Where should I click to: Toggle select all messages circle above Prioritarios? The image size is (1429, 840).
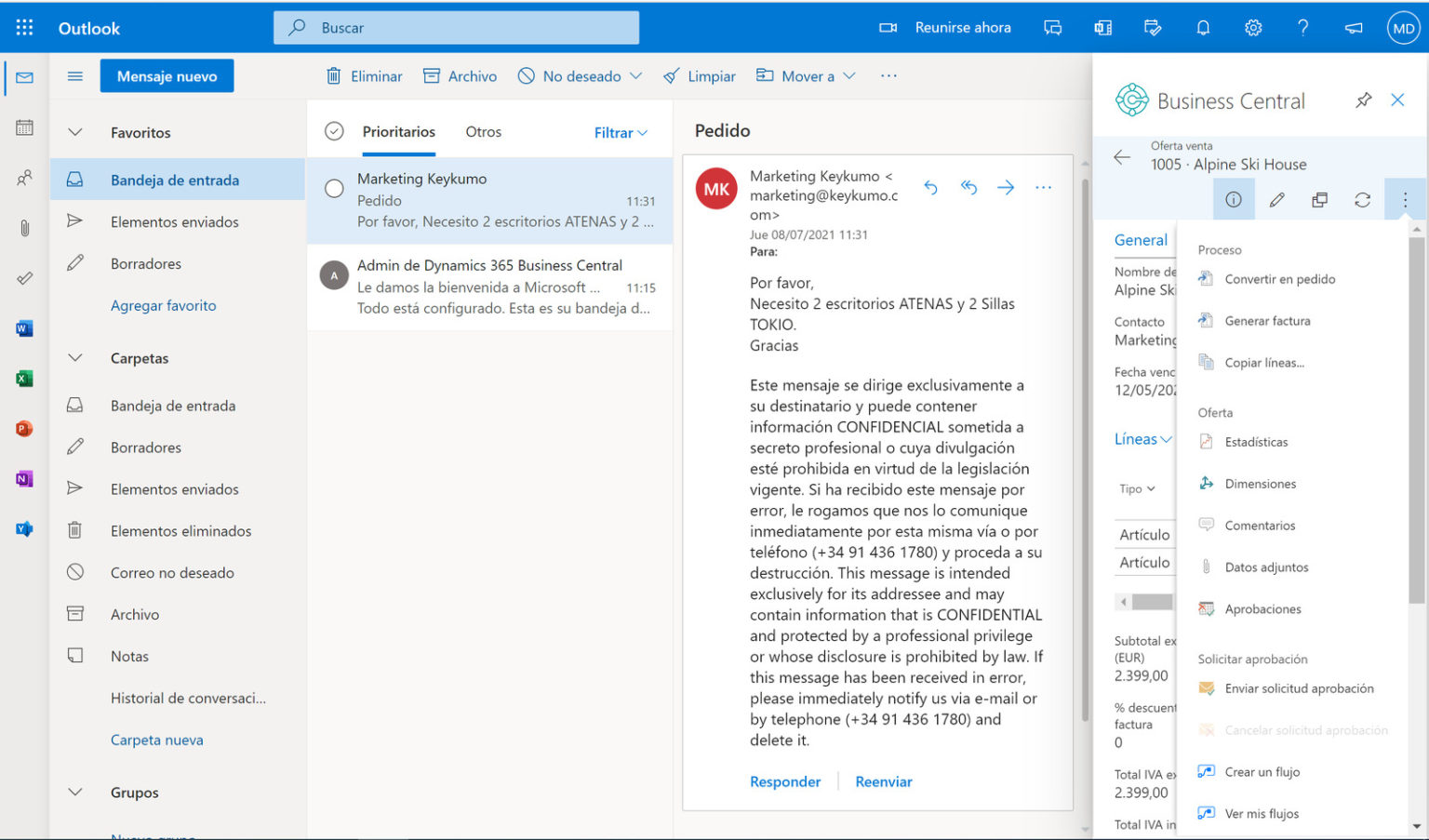pyautogui.click(x=334, y=131)
